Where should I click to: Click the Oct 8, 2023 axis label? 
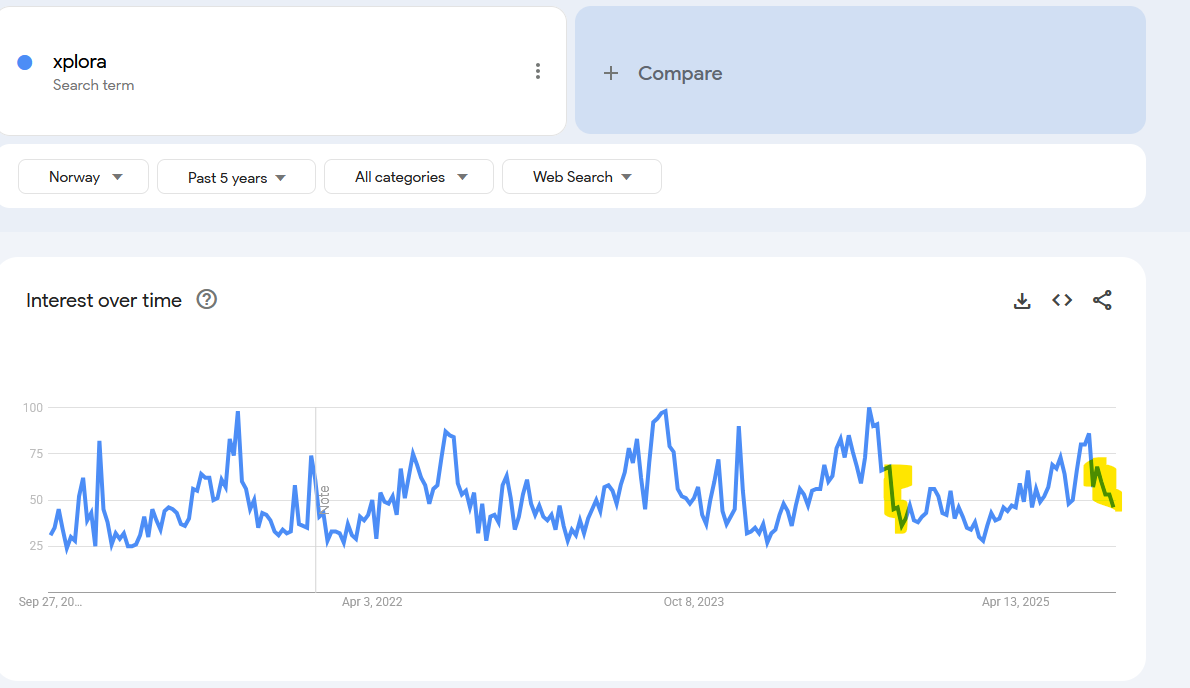point(694,602)
